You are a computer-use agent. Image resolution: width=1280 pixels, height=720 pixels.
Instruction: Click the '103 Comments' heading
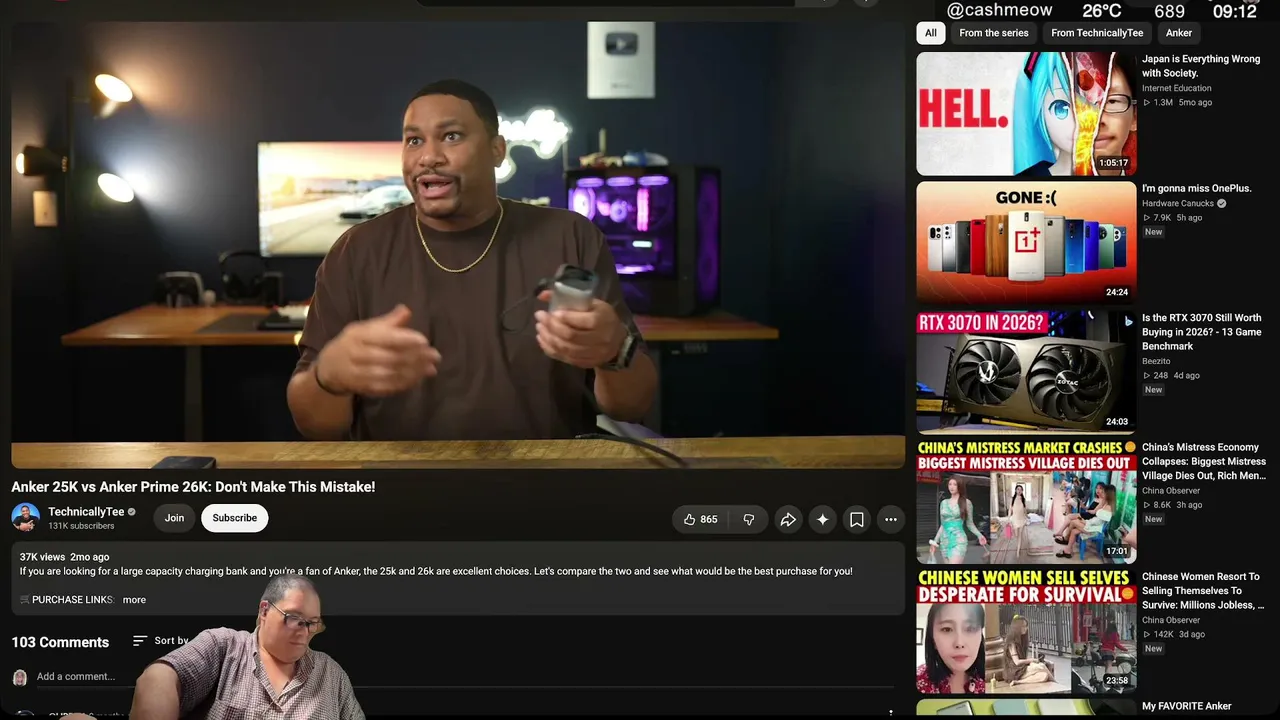60,642
